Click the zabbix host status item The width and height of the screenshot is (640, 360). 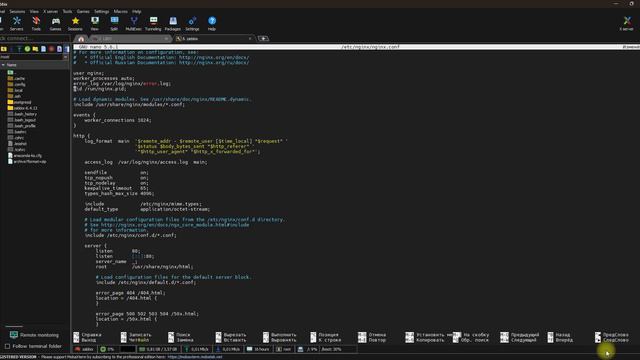(x=85, y=349)
